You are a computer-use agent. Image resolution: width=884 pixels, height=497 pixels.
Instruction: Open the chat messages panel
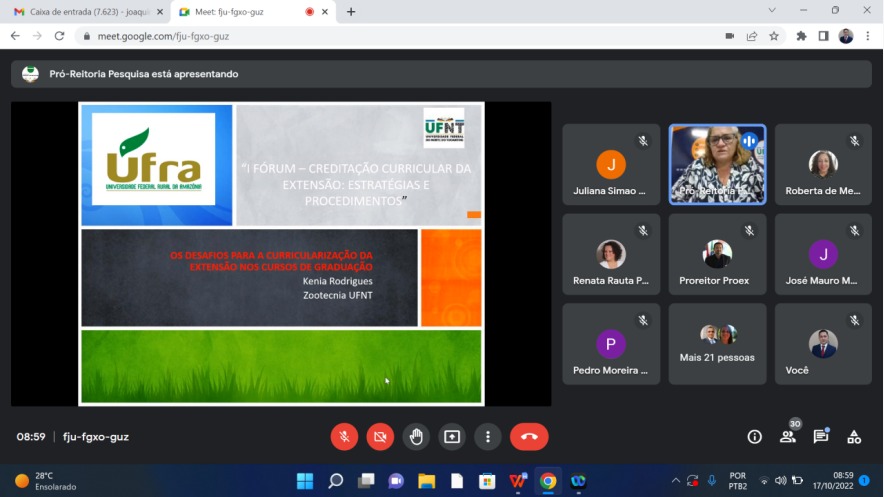[821, 436]
